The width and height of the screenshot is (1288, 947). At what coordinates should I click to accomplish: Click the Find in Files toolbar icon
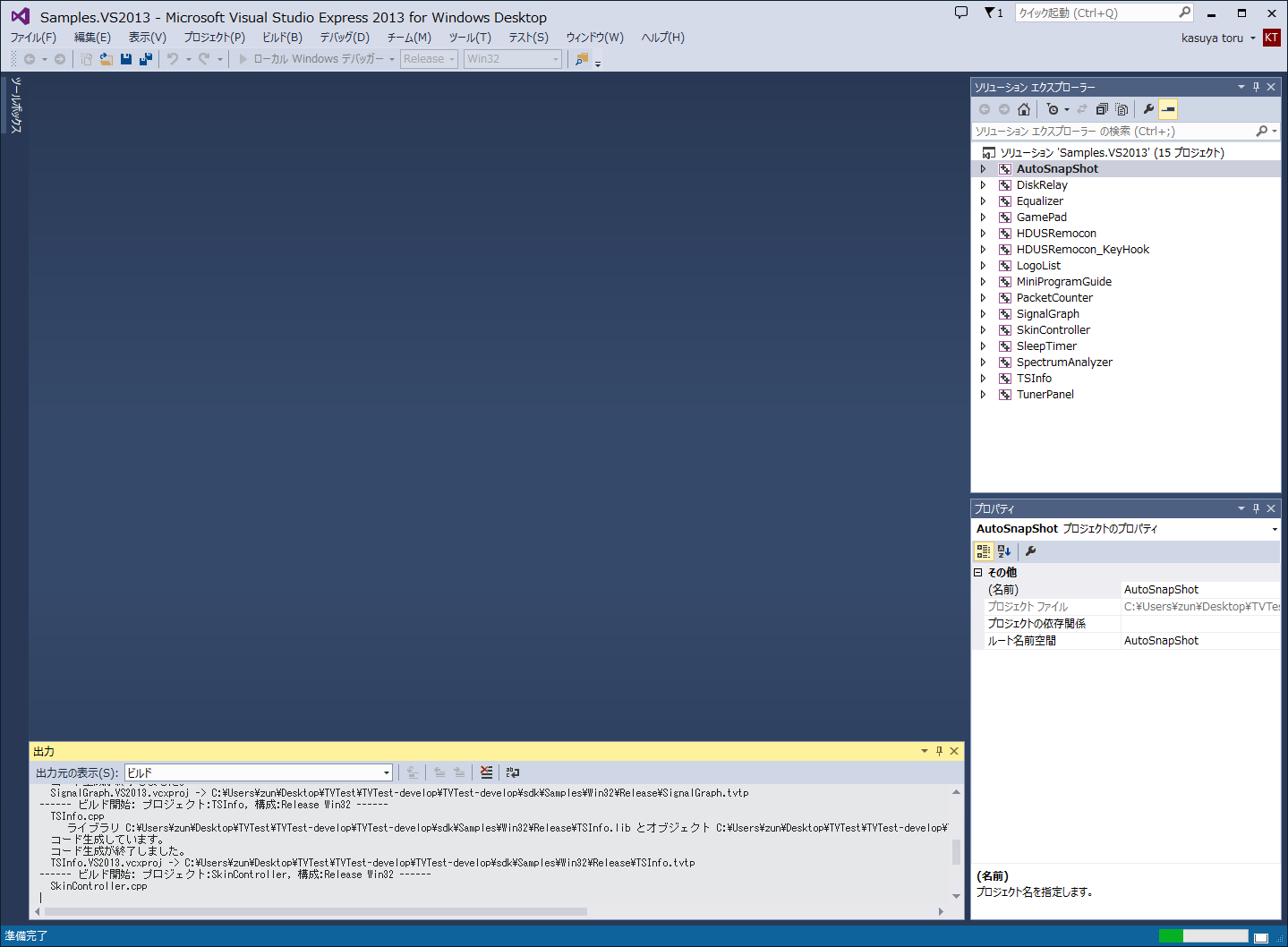coord(582,59)
